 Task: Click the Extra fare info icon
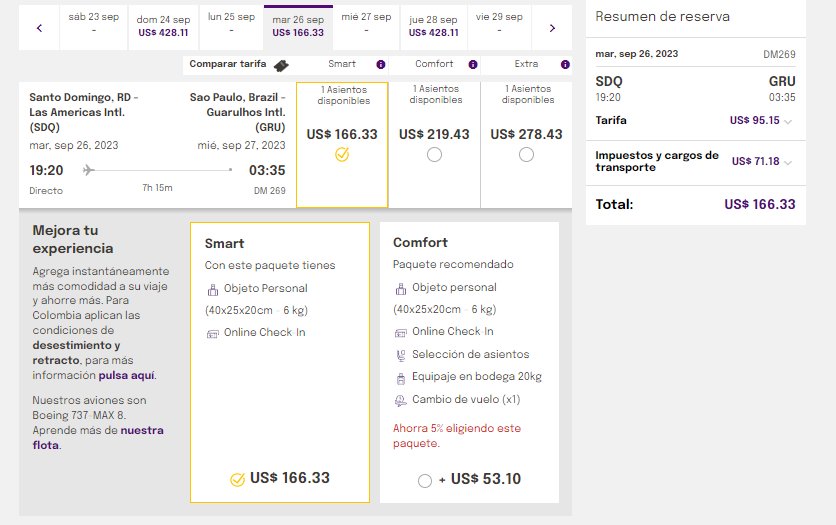(562, 64)
